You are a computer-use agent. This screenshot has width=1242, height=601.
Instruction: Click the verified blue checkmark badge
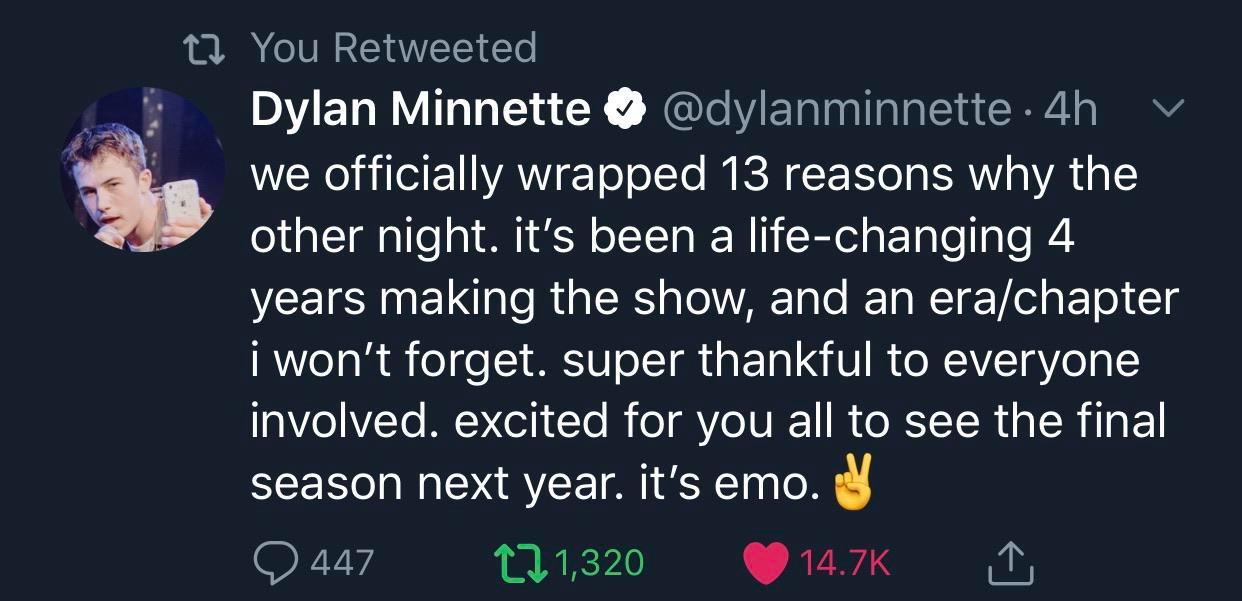tap(623, 109)
